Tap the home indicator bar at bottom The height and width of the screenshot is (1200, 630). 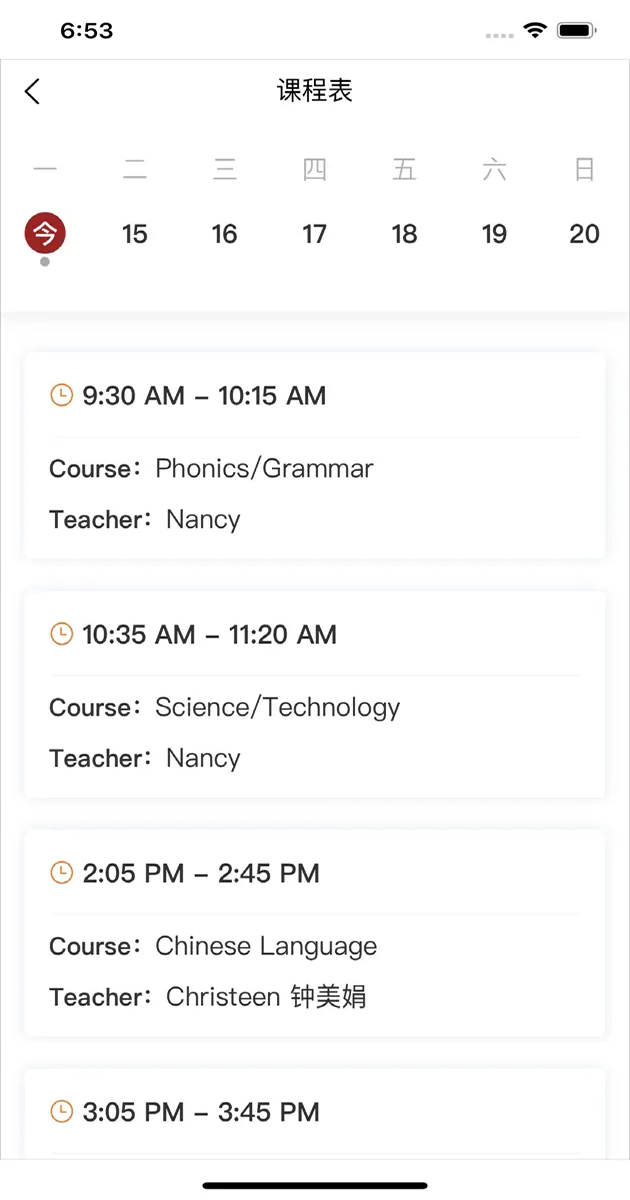315,1185
